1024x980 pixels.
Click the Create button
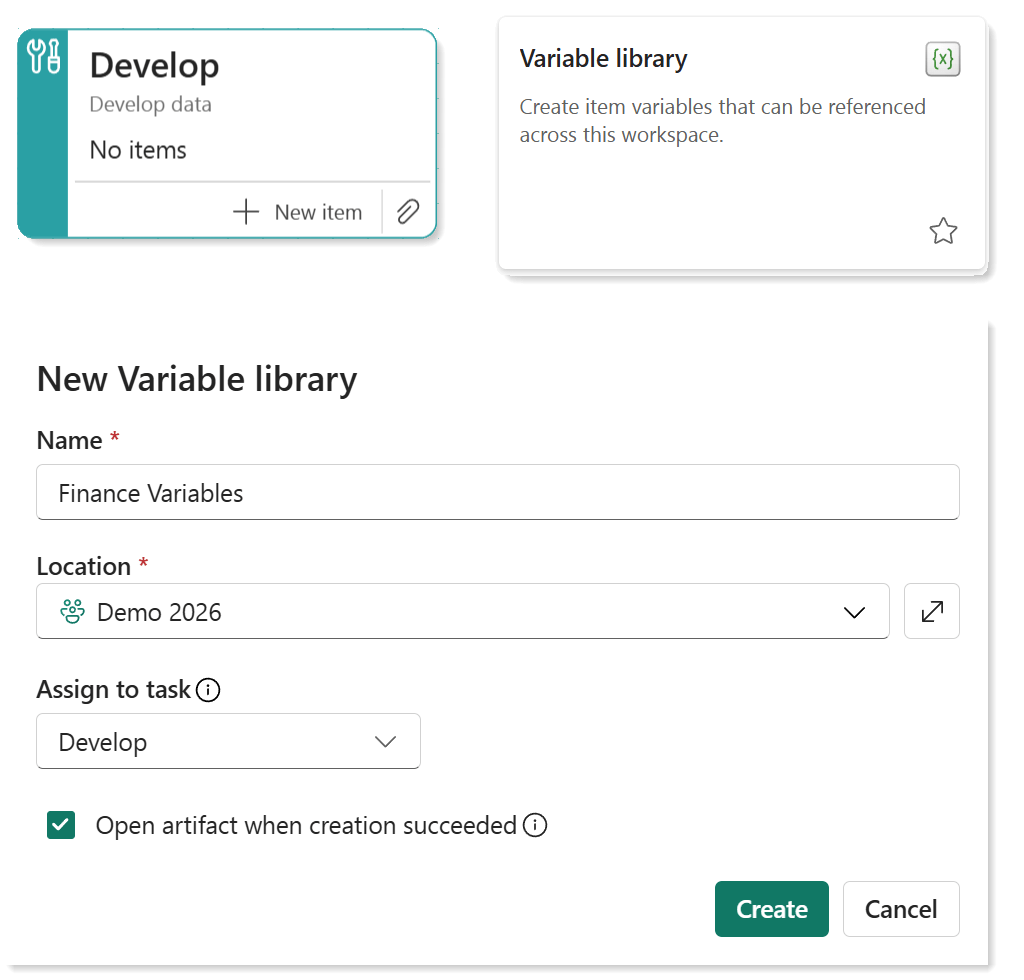point(771,909)
